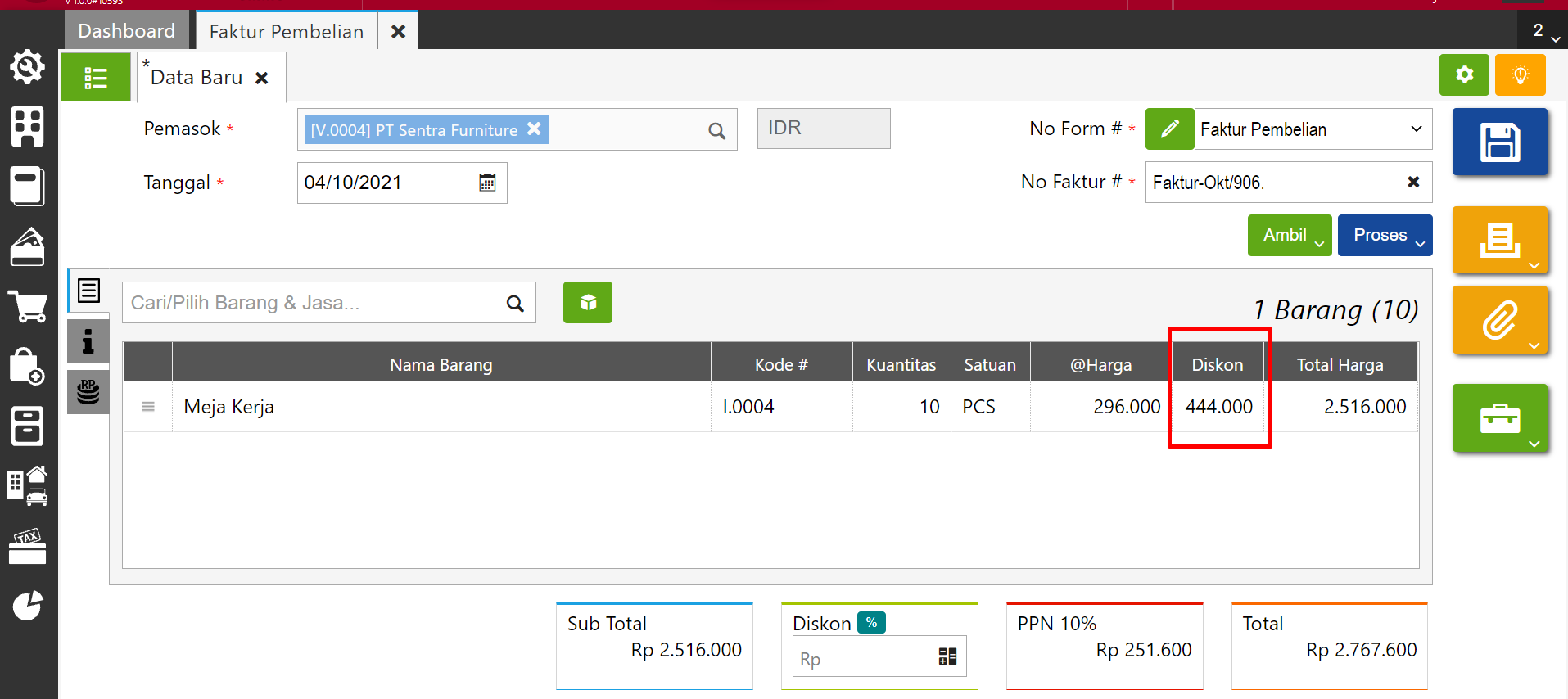Image resolution: width=1568 pixels, height=699 pixels.
Task: Open the calendar picker for Tanggal
Action: coord(487,183)
